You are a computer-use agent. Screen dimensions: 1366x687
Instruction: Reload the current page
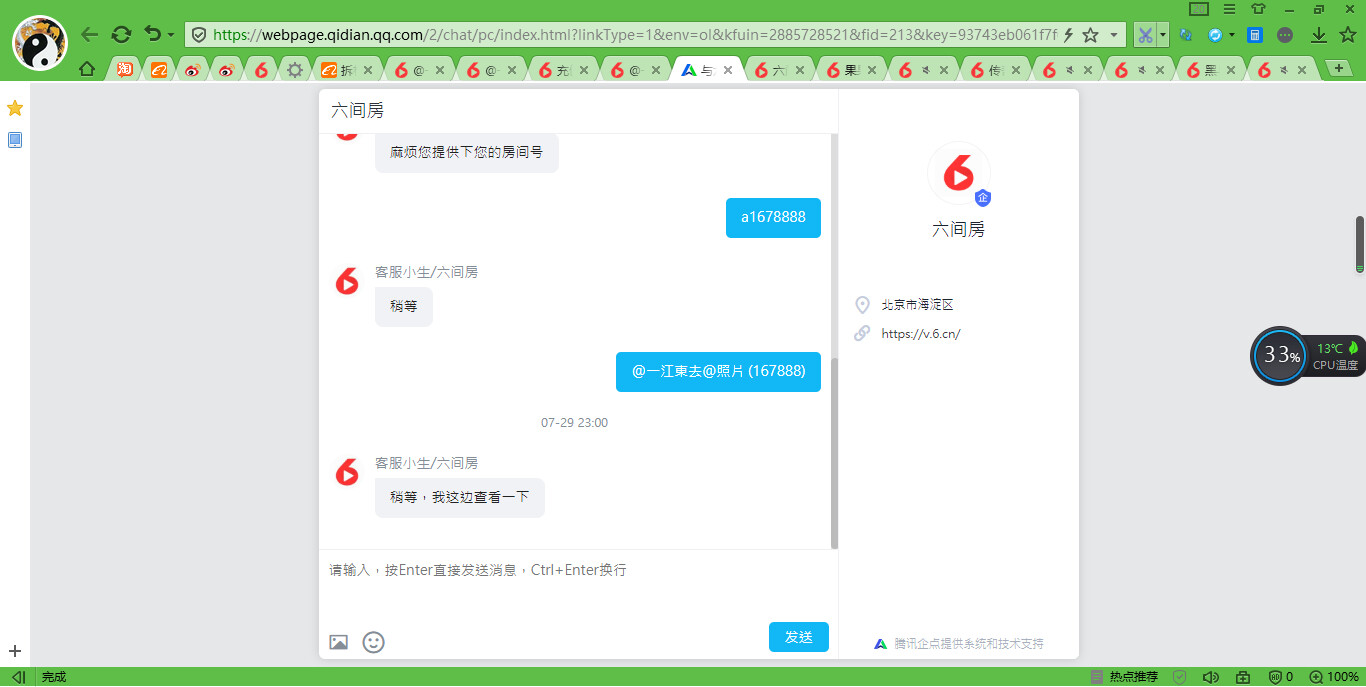(121, 34)
